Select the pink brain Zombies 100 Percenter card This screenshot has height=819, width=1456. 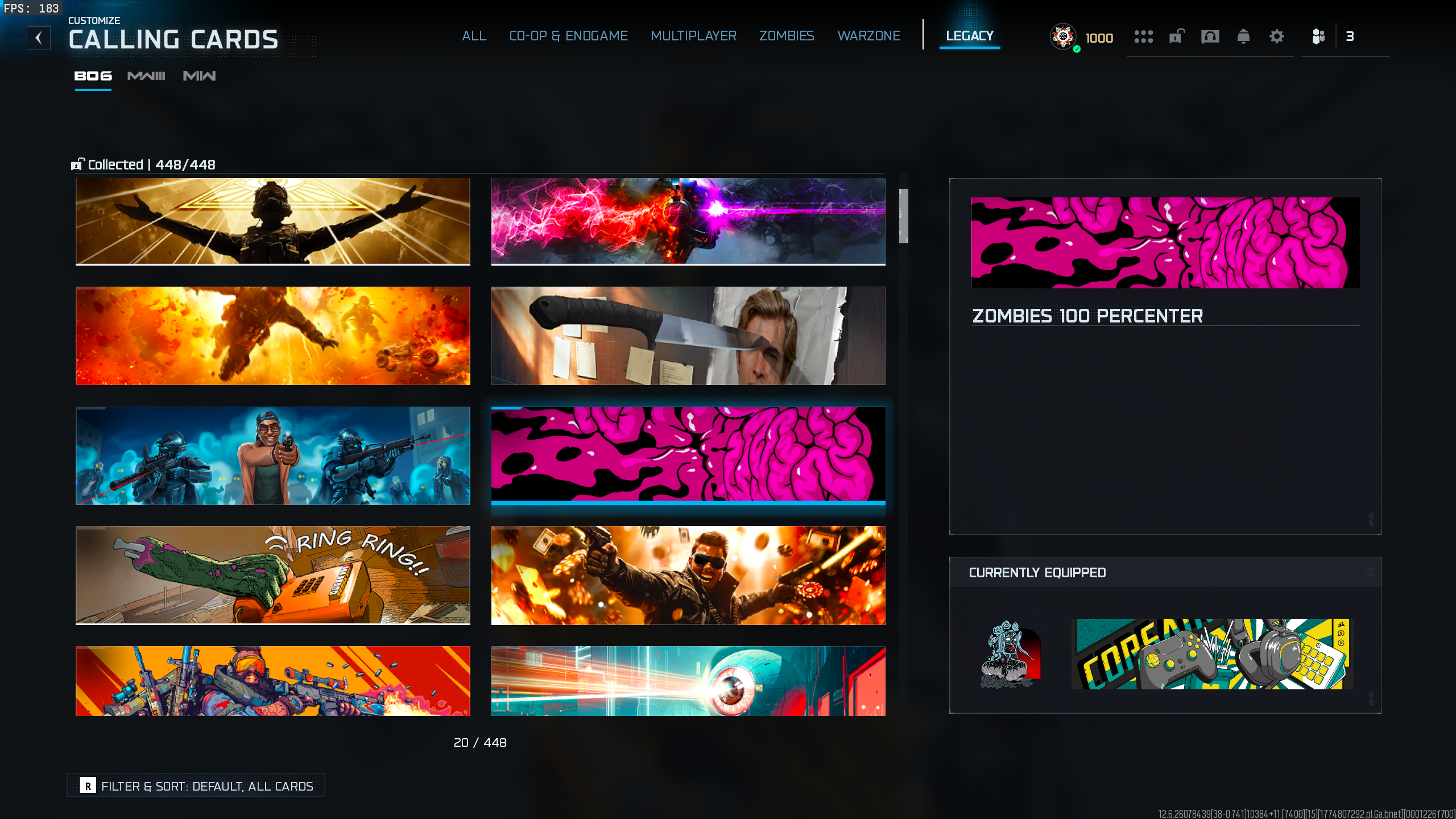688,456
